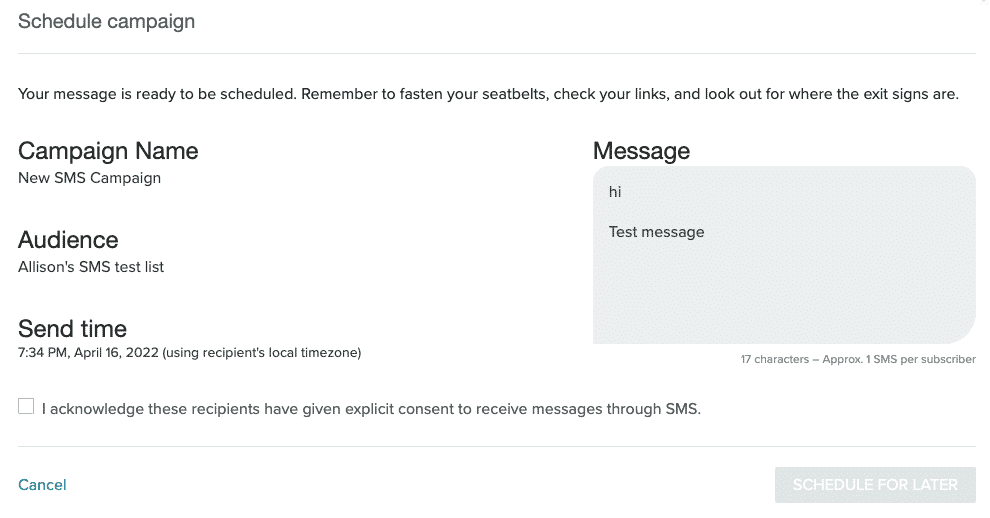Tick the SMS consent acknowledgment checkbox
Image resolution: width=990 pixels, height=518 pixels.
pos(26,406)
